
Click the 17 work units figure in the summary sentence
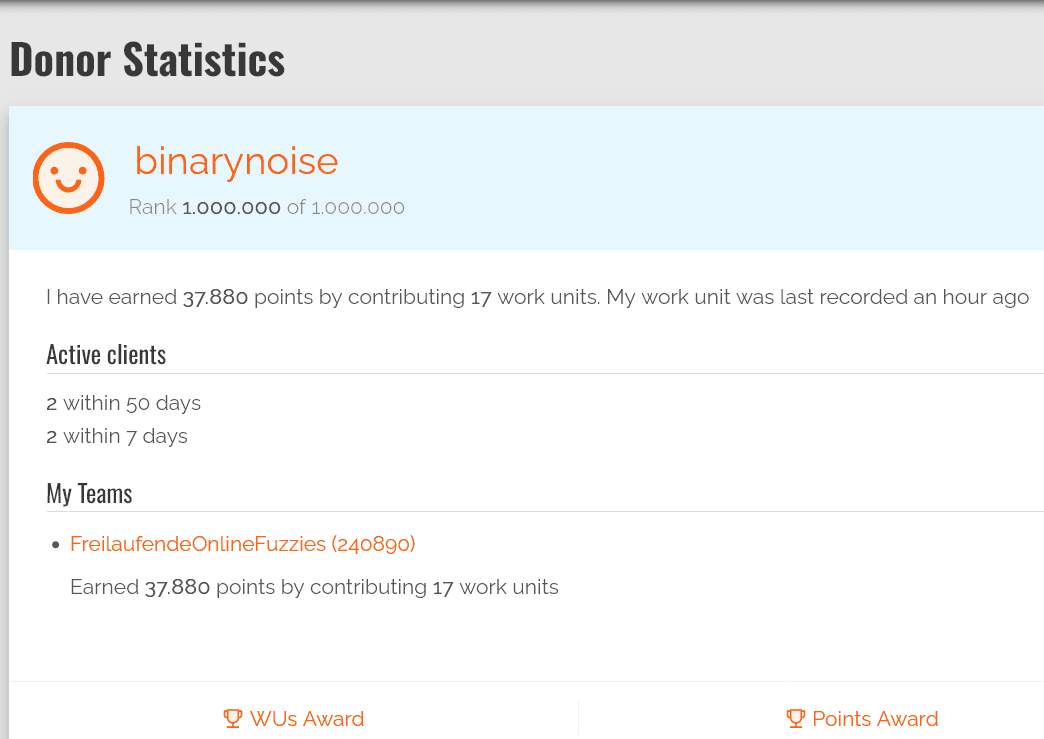pyautogui.click(x=481, y=297)
